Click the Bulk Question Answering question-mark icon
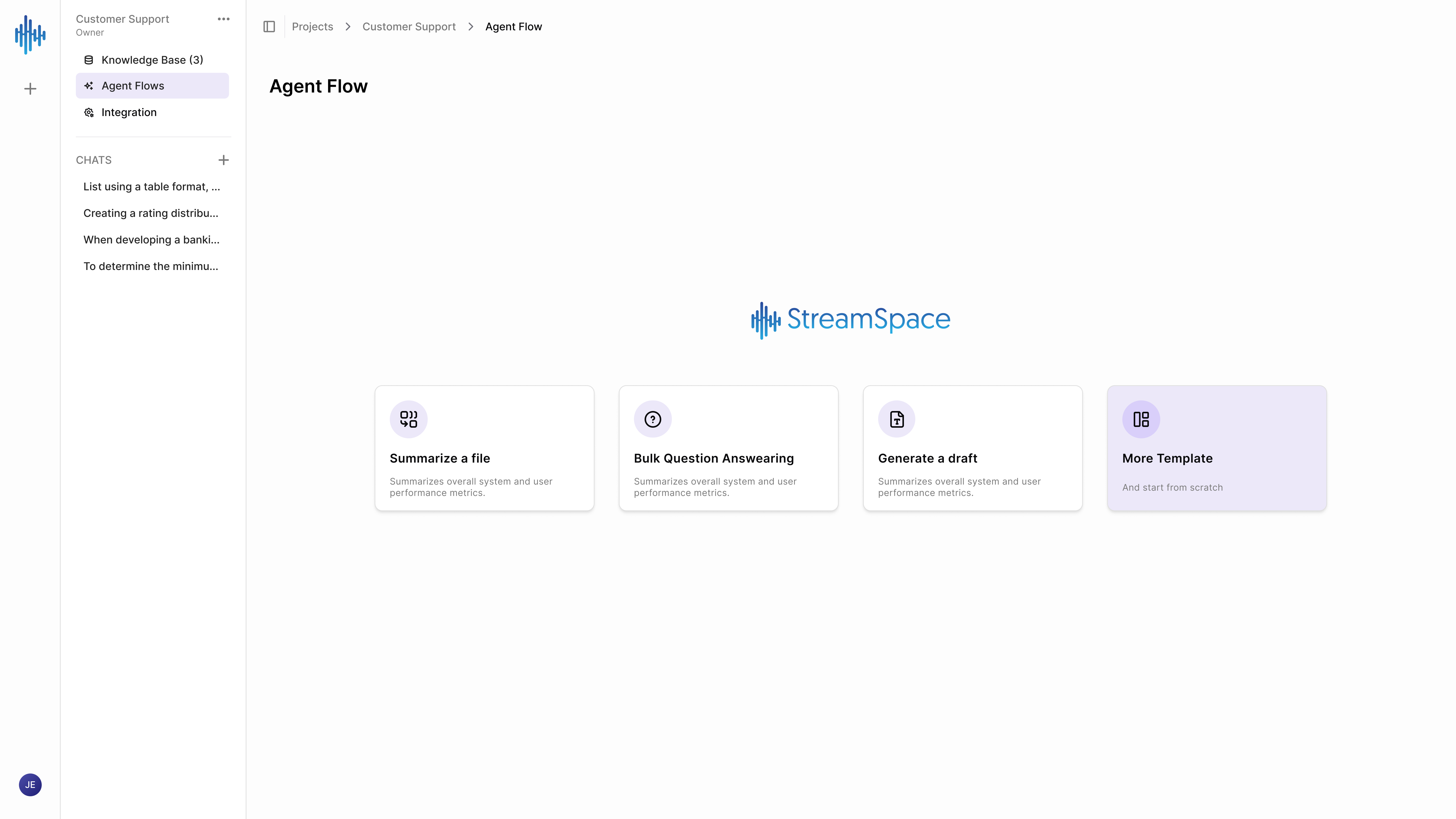 click(x=653, y=419)
